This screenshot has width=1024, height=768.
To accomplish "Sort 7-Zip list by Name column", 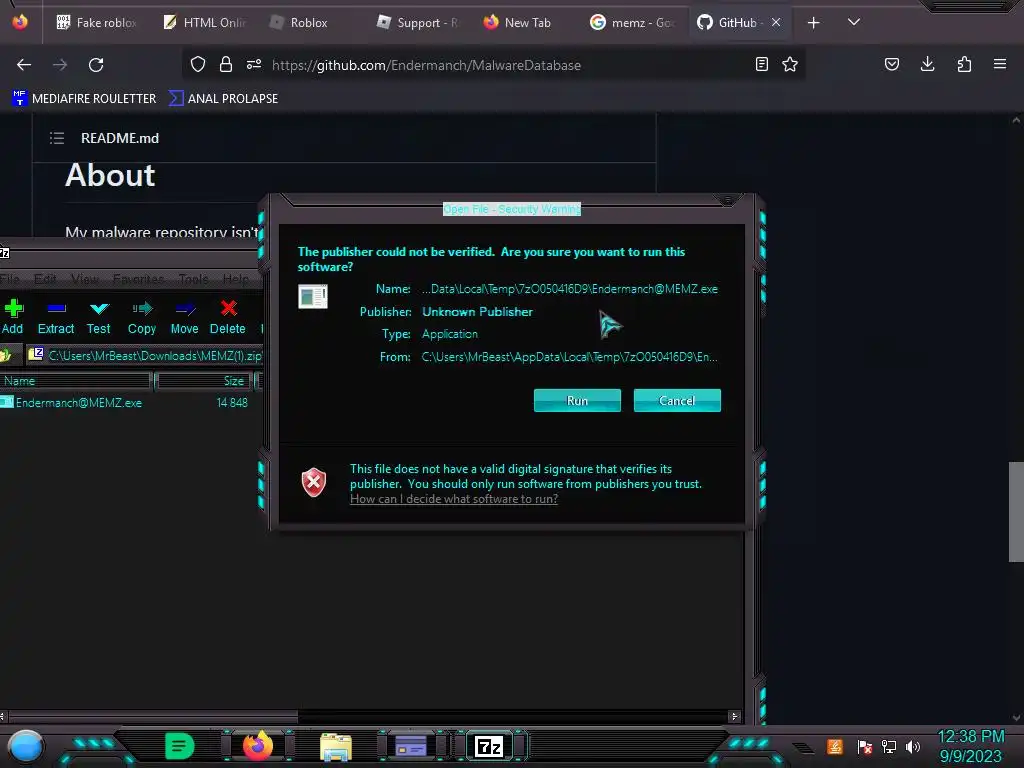I will tap(75, 381).
